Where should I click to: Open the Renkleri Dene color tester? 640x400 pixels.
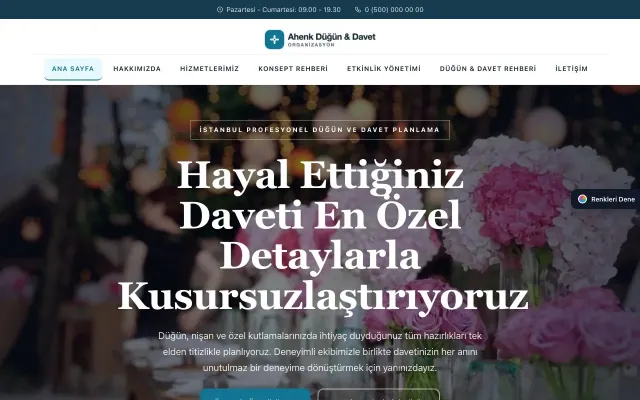606,199
